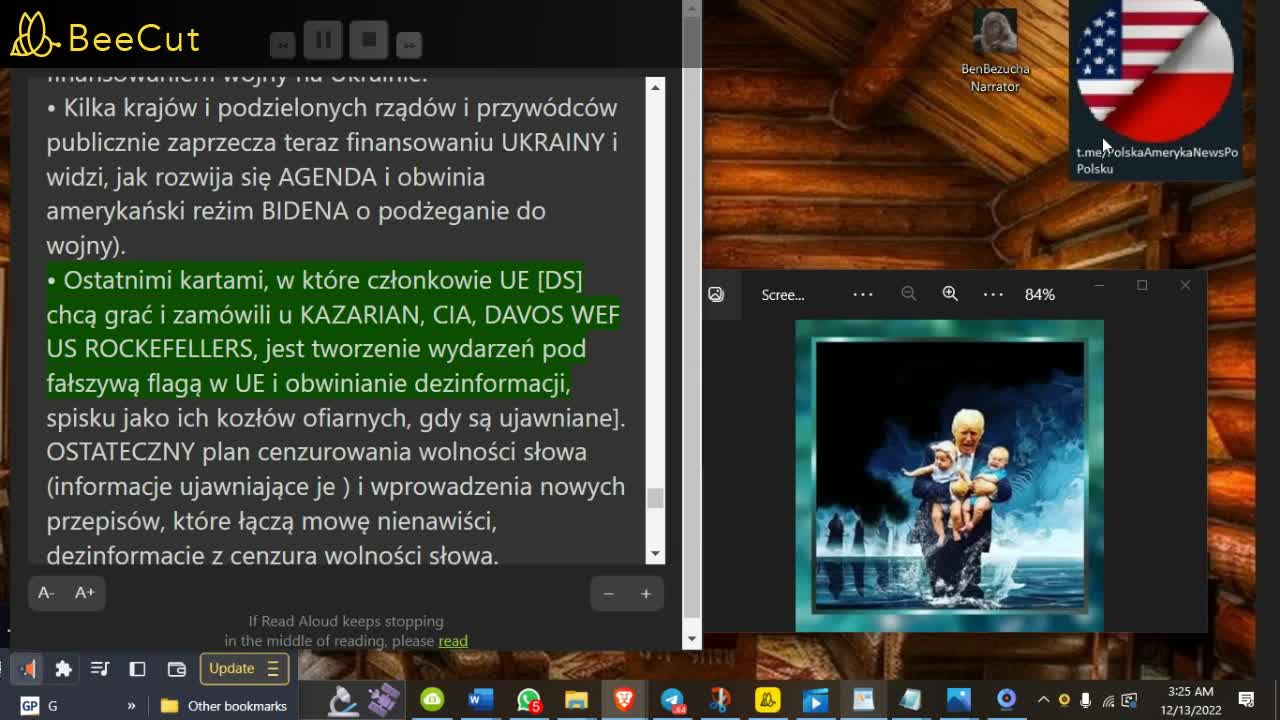
Task: Open the browser hamburger menu
Action: coord(273,669)
